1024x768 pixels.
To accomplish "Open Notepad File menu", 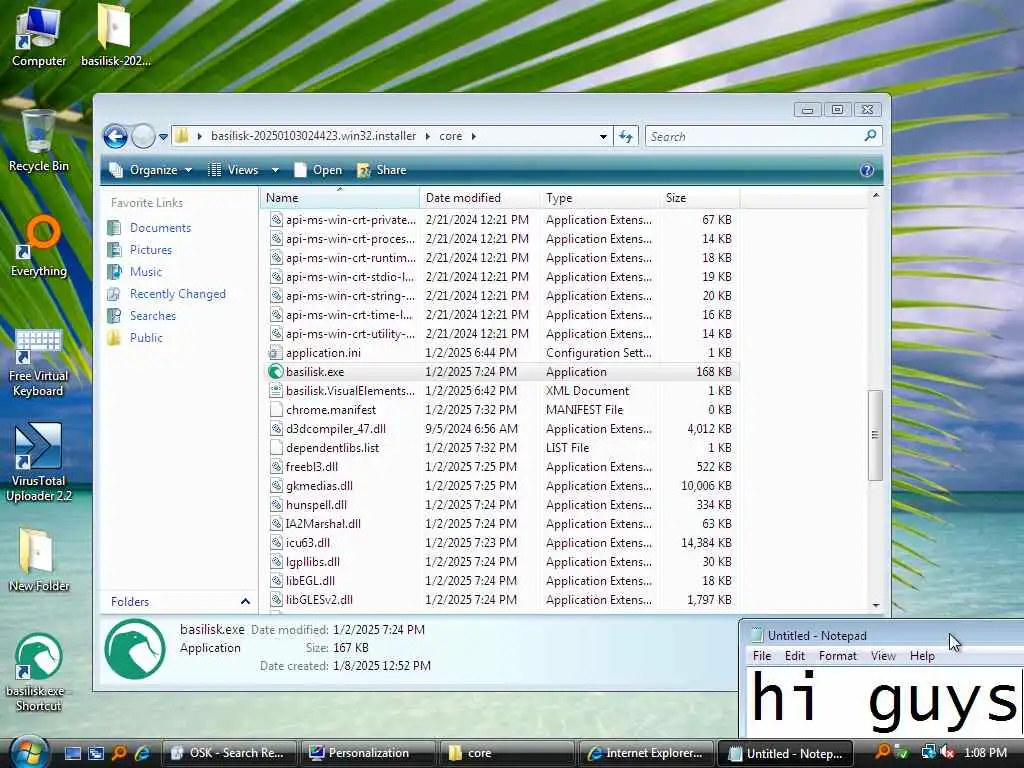I will coord(761,656).
